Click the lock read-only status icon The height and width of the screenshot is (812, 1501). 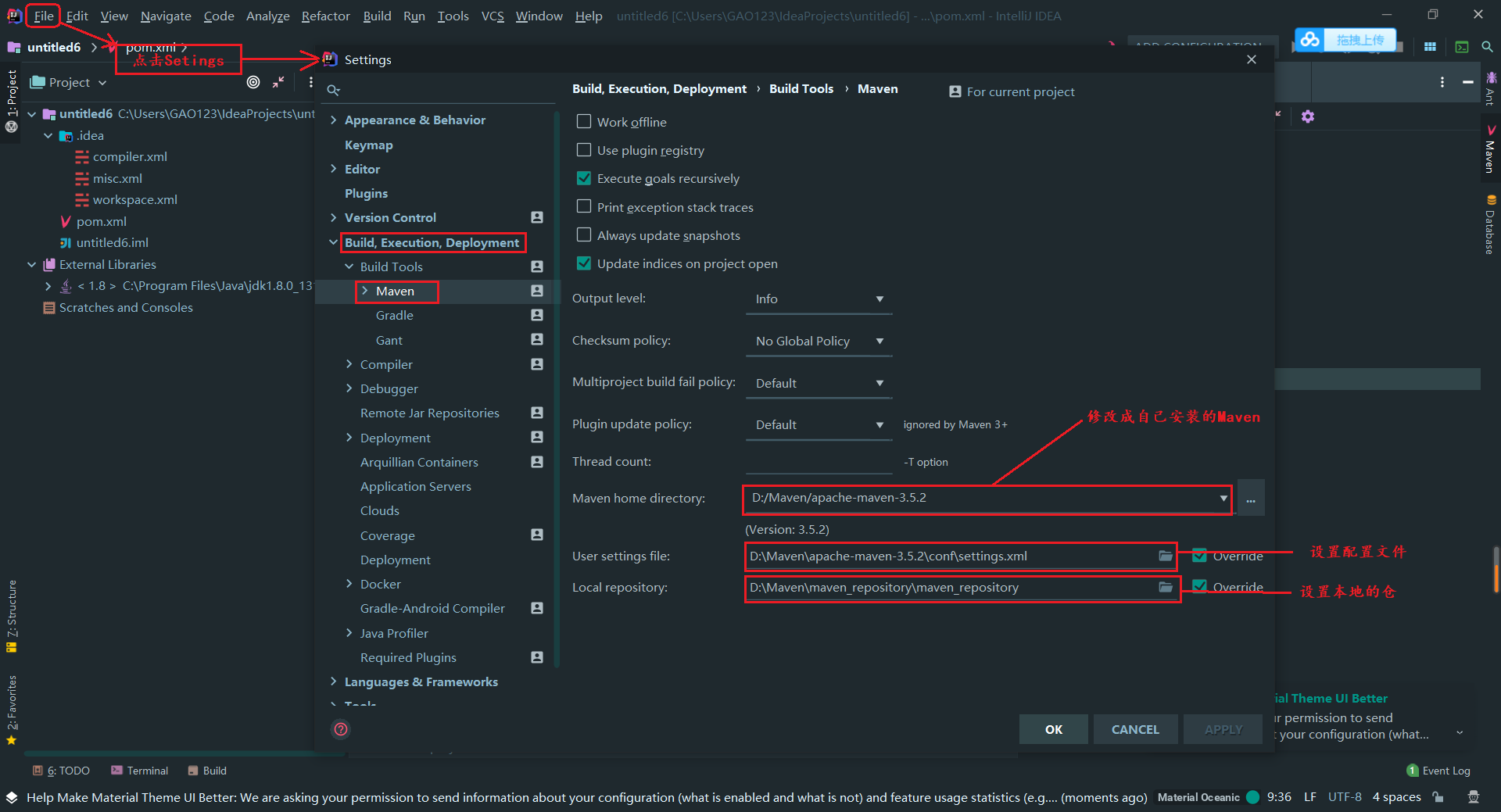[1438, 797]
